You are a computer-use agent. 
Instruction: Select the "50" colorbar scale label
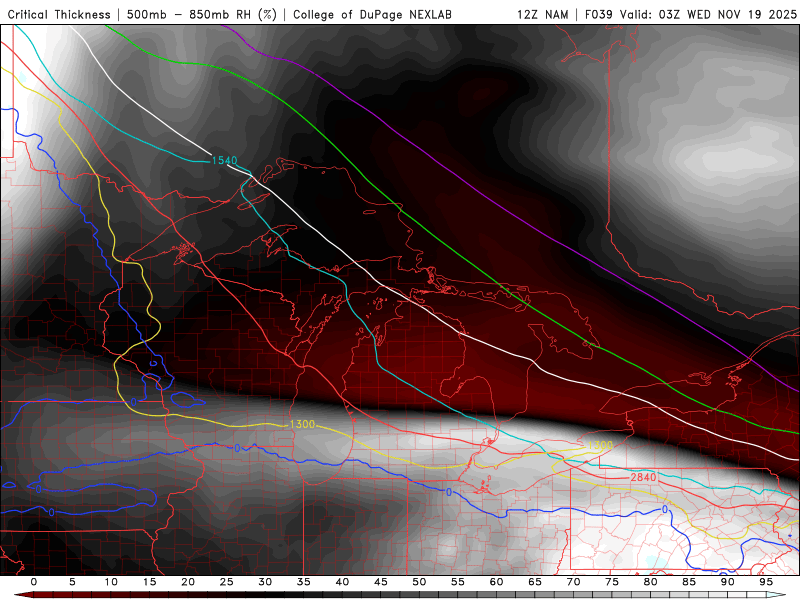(419, 582)
